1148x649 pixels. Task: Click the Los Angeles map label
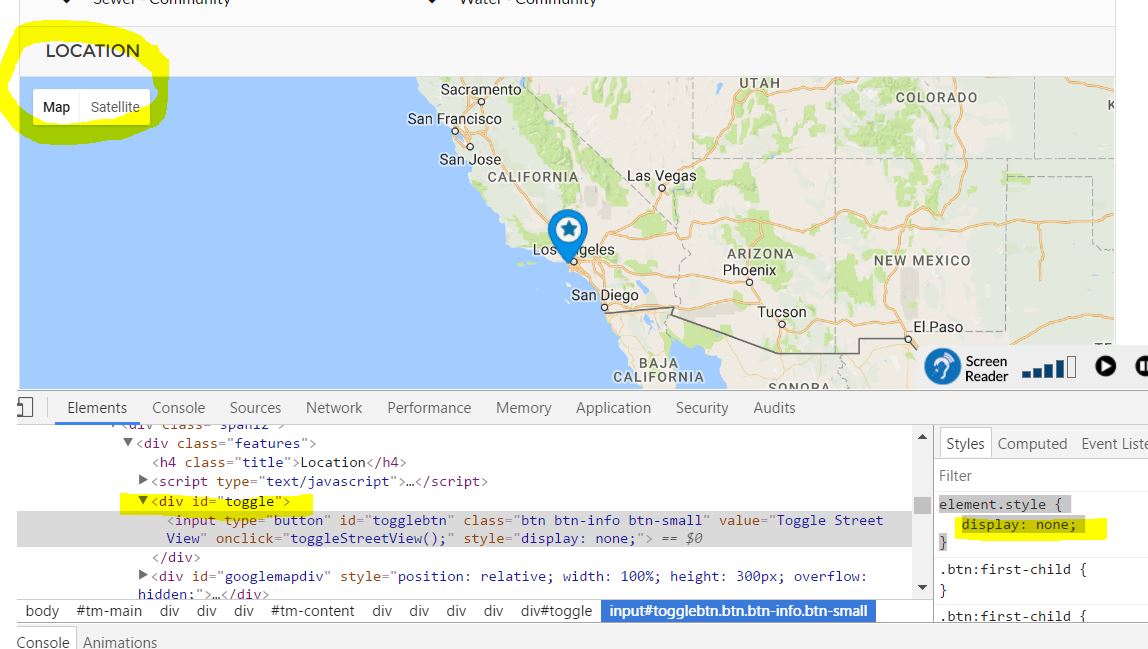tap(574, 250)
